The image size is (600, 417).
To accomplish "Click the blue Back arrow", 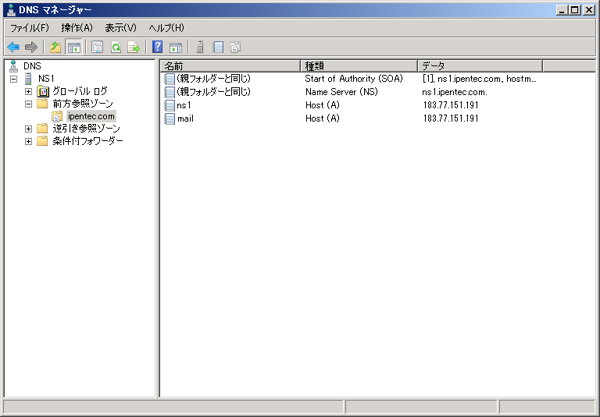I will click(x=13, y=47).
